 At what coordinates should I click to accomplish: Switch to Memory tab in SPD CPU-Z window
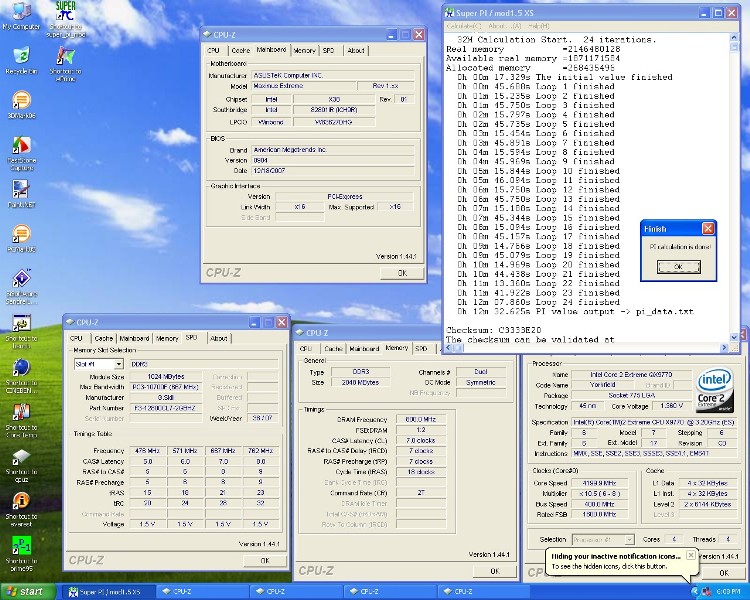point(167,338)
